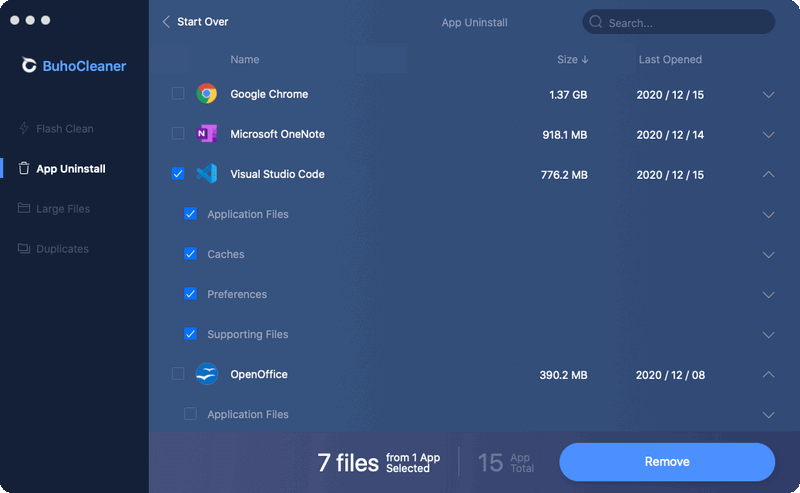
Task: Check the OpenOffice checkbox
Action: (x=178, y=374)
